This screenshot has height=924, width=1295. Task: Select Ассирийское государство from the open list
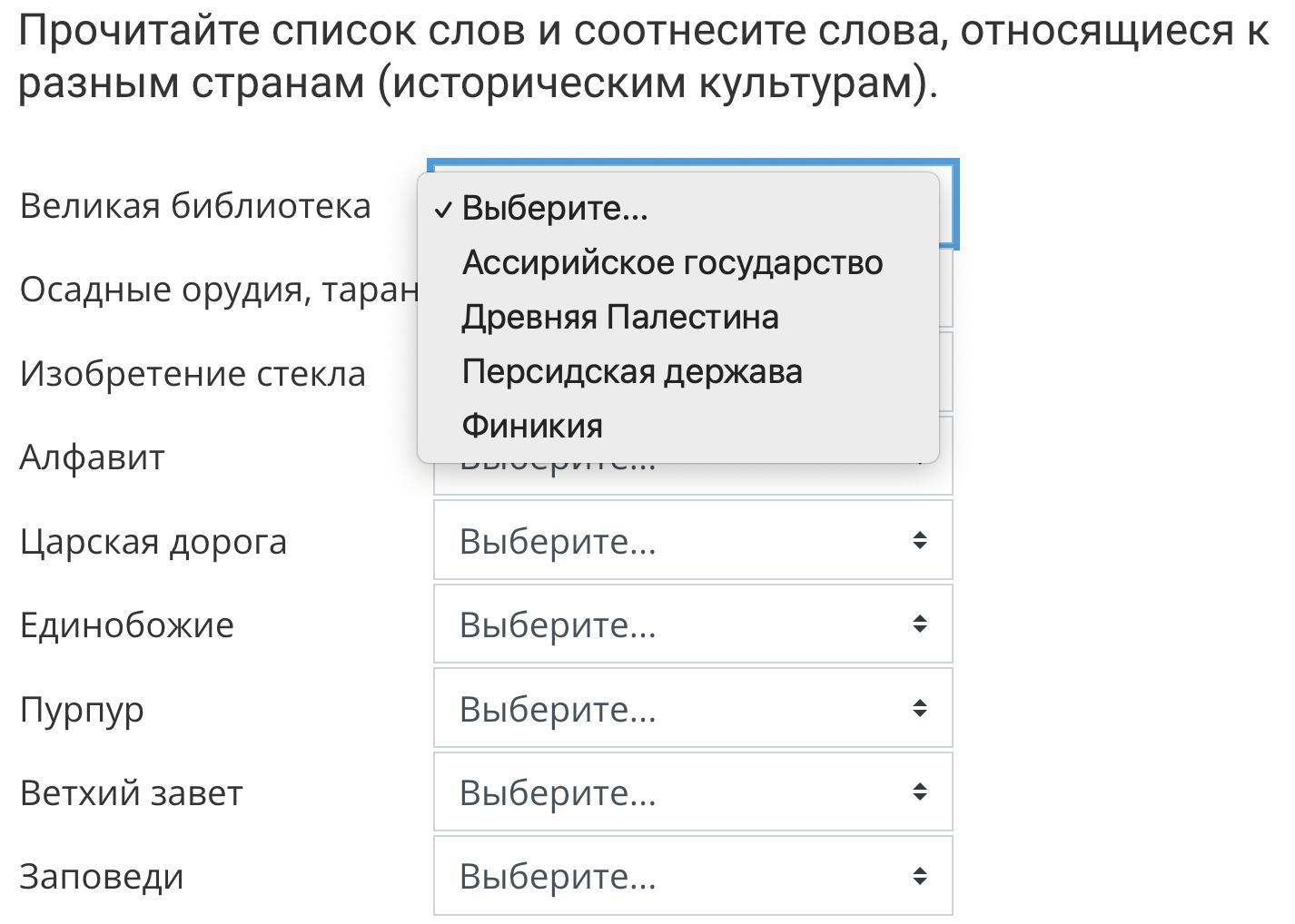click(x=672, y=262)
